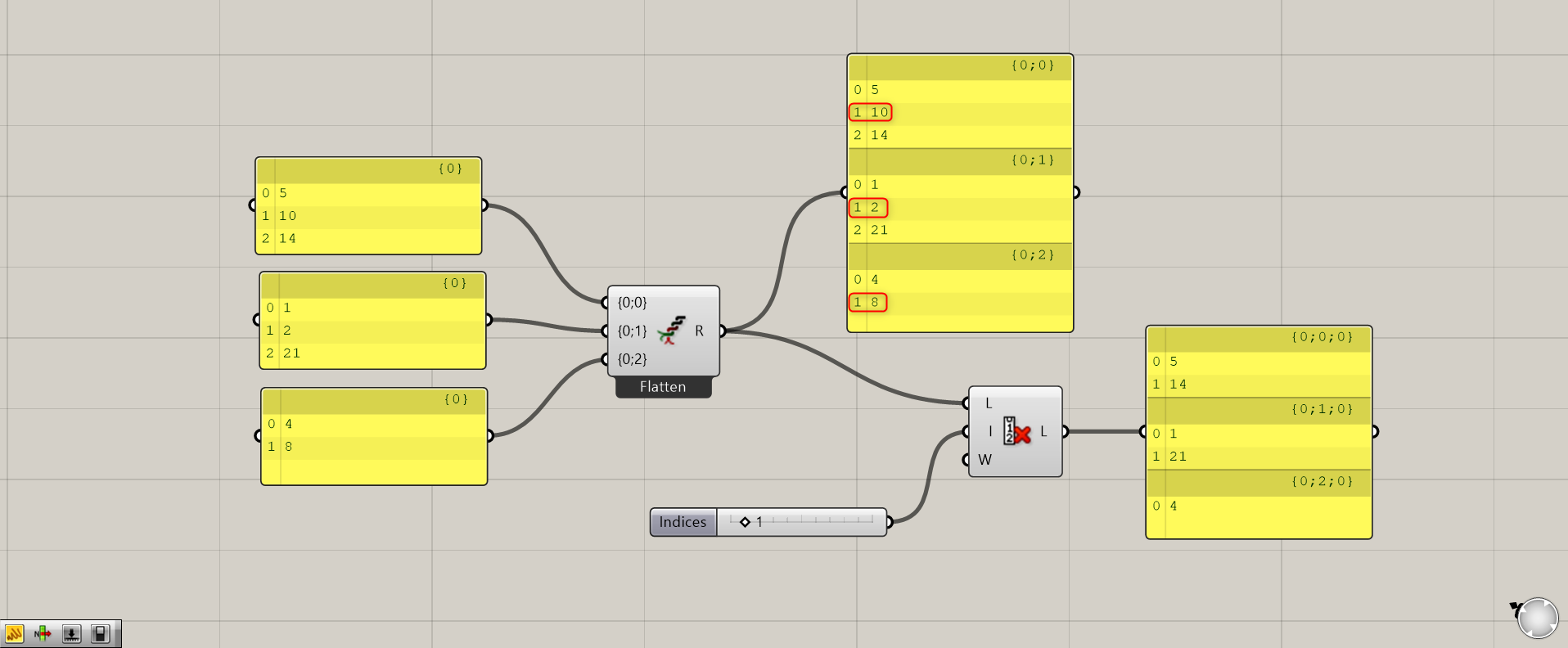Click the I input on Cull Index component

(x=989, y=431)
